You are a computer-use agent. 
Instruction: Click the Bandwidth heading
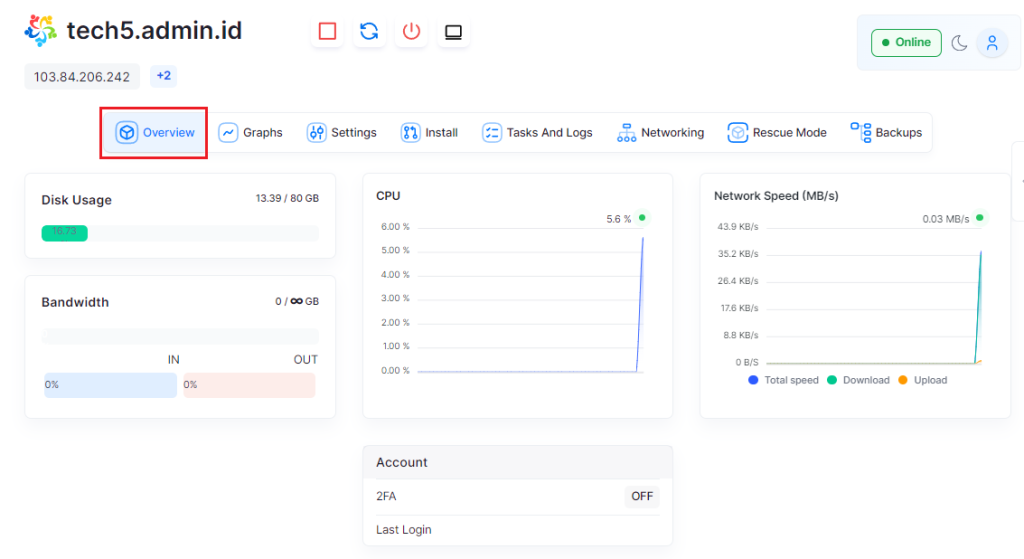click(75, 302)
